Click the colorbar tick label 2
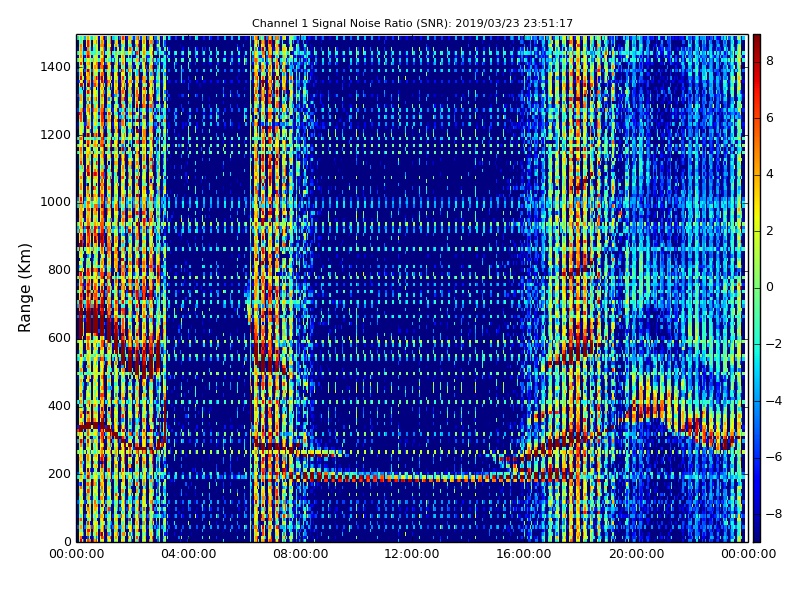 click(770, 231)
